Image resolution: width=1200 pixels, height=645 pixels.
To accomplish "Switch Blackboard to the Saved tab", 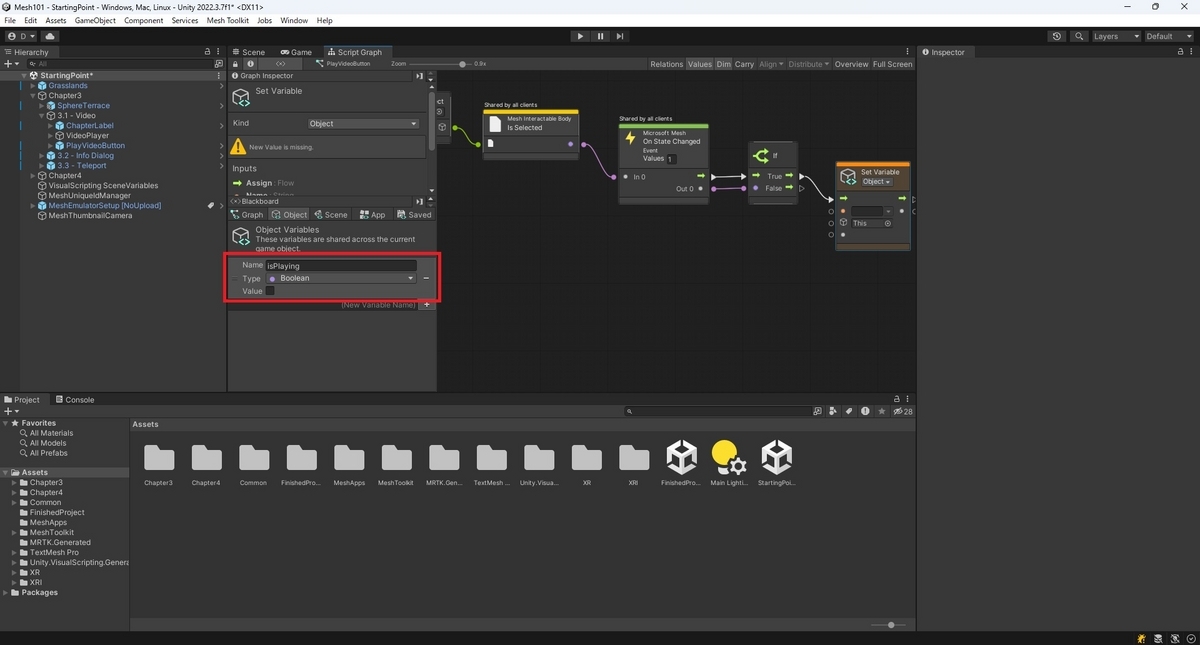I will [414, 214].
